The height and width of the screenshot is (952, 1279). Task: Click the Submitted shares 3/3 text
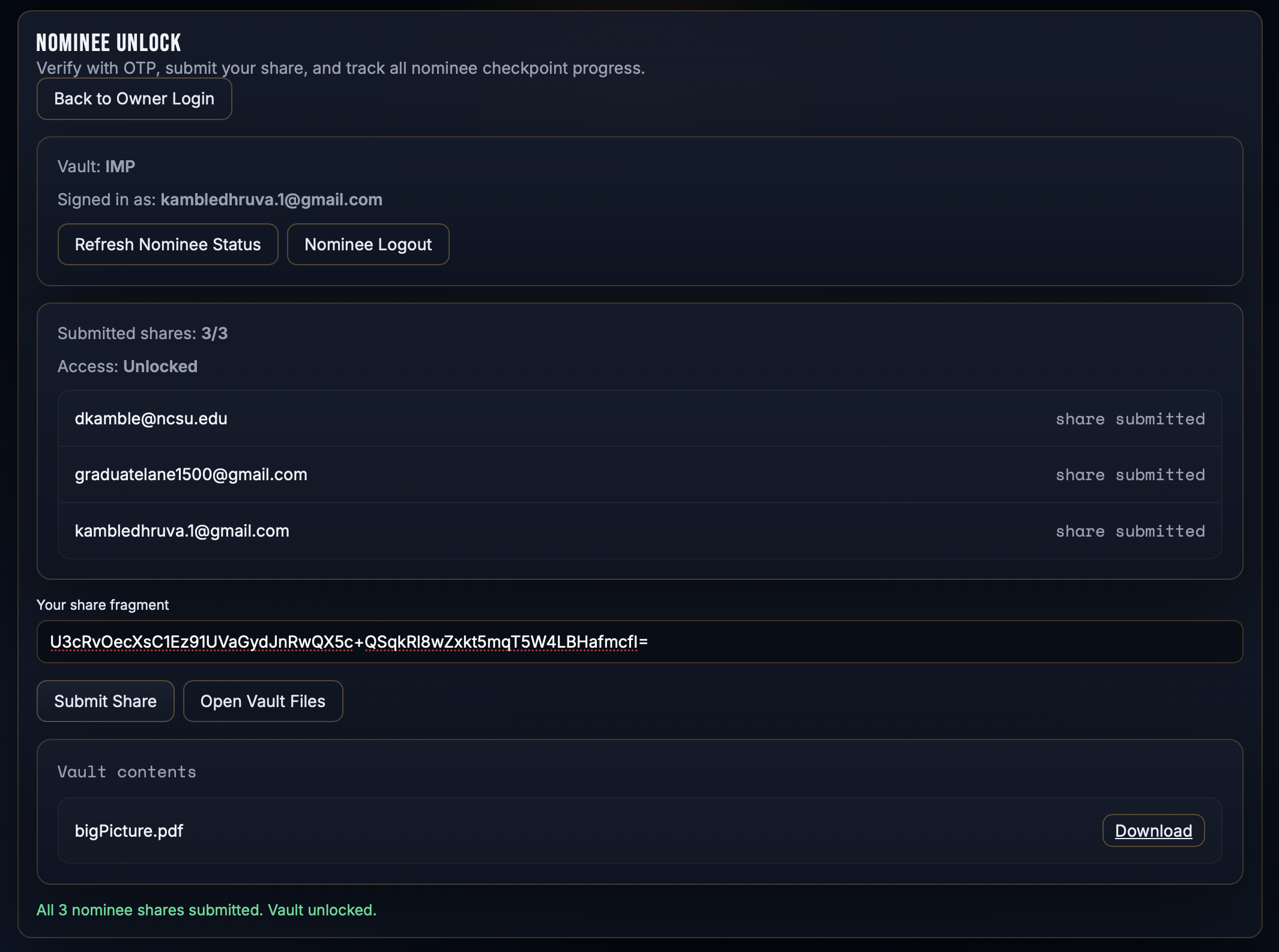(x=142, y=333)
